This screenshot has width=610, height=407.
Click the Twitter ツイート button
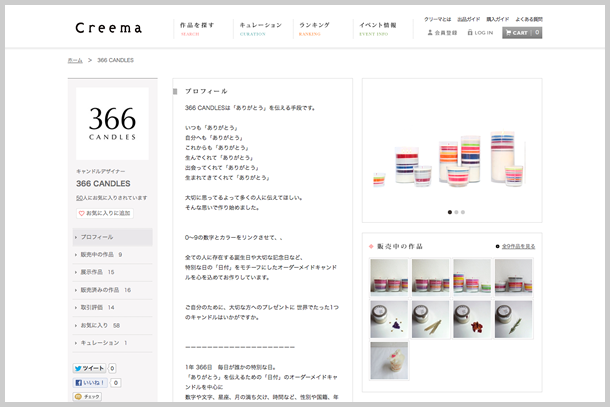(x=89, y=368)
